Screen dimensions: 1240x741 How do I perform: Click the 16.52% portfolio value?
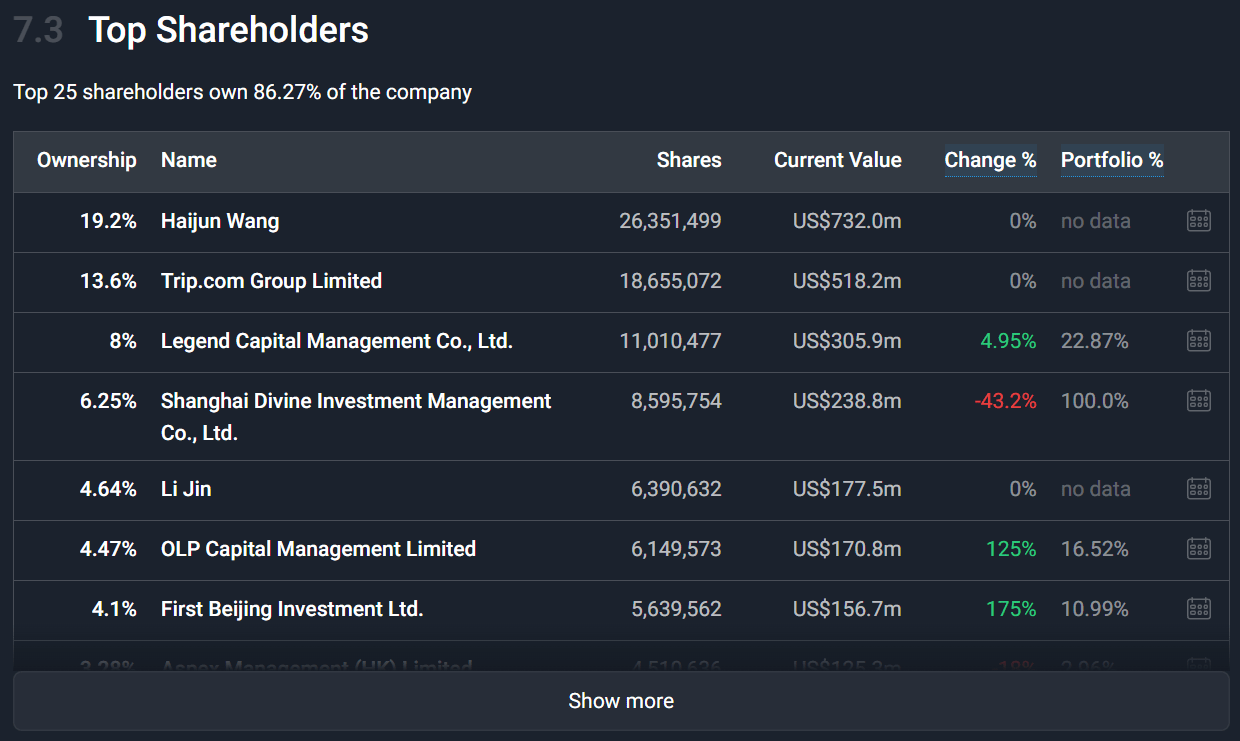(1095, 549)
